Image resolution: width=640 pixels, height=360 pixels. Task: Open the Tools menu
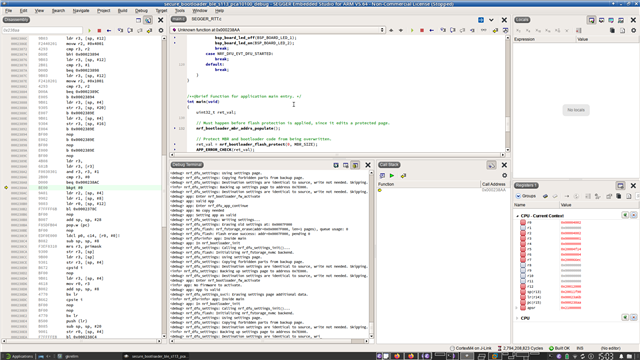[x=180, y=11]
